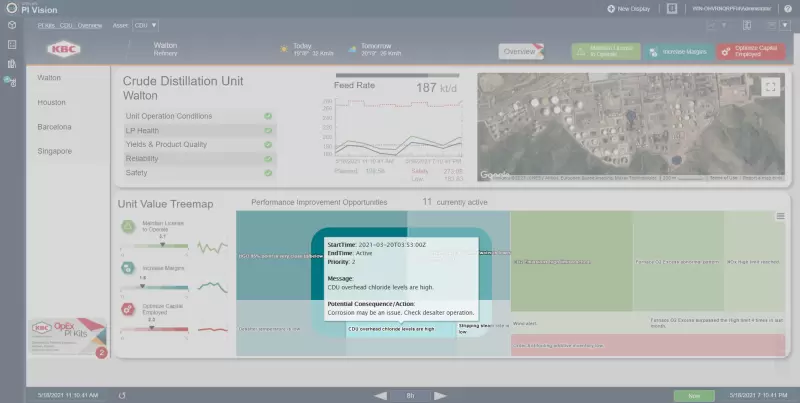
Task: Open the Unit Operation Conditions row
Action: [200, 116]
